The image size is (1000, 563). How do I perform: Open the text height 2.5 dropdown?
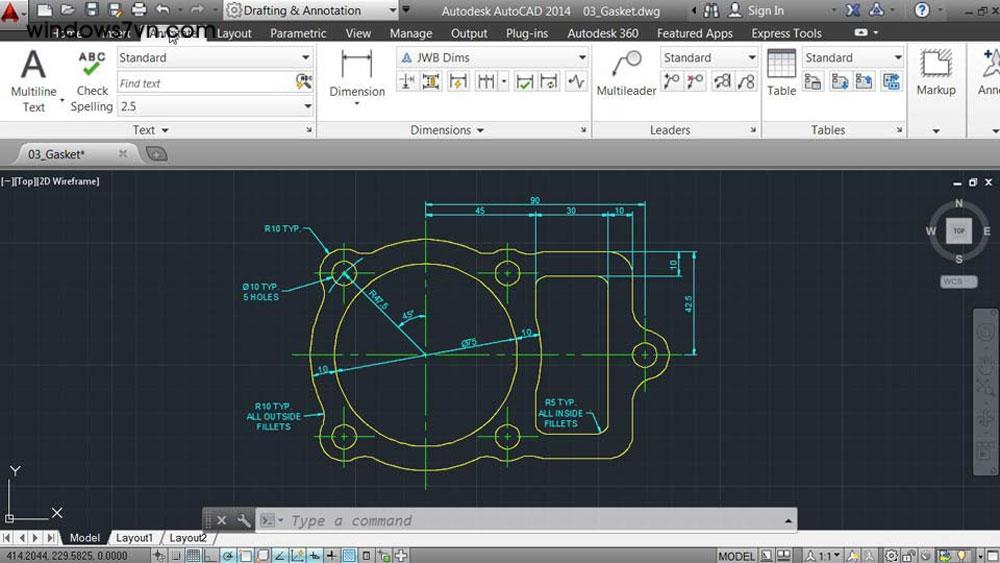coord(215,106)
